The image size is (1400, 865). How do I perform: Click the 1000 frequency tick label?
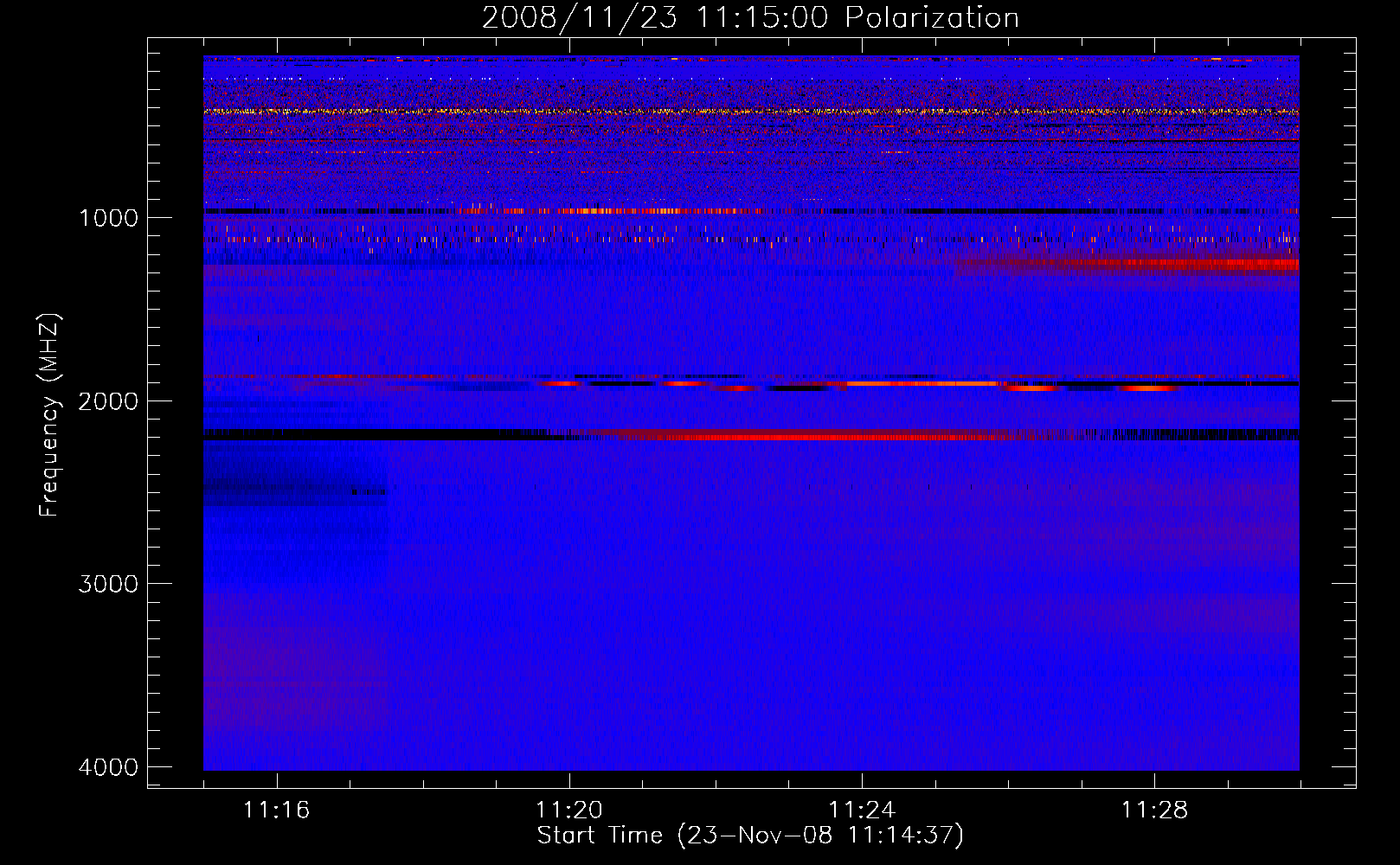click(108, 218)
